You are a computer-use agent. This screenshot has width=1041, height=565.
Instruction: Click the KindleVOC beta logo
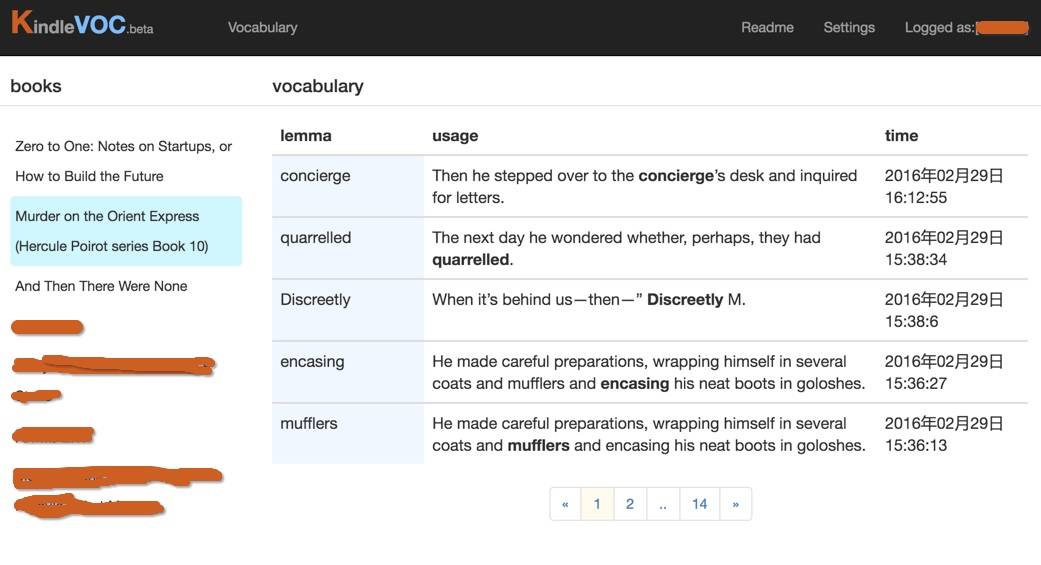point(82,25)
